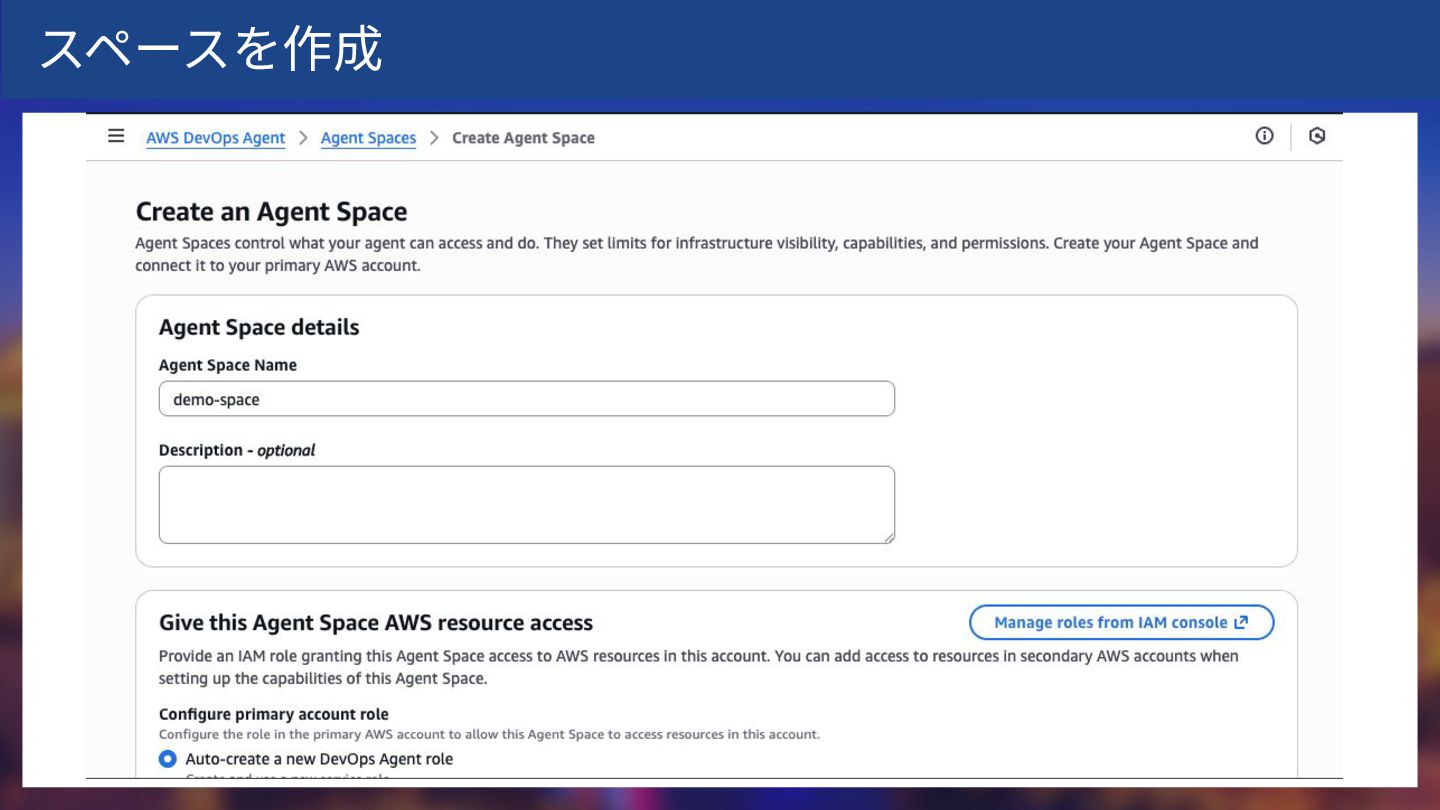The width and height of the screenshot is (1440, 810).
Task: Go to AWS DevOps Agent breadcrumb
Action: [x=215, y=138]
